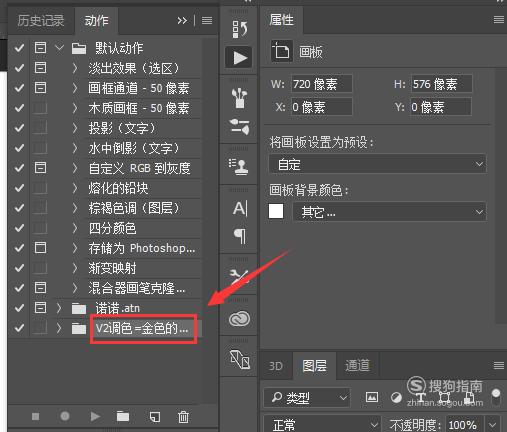Open the Character panel icon
The image size is (507, 432).
point(240,209)
